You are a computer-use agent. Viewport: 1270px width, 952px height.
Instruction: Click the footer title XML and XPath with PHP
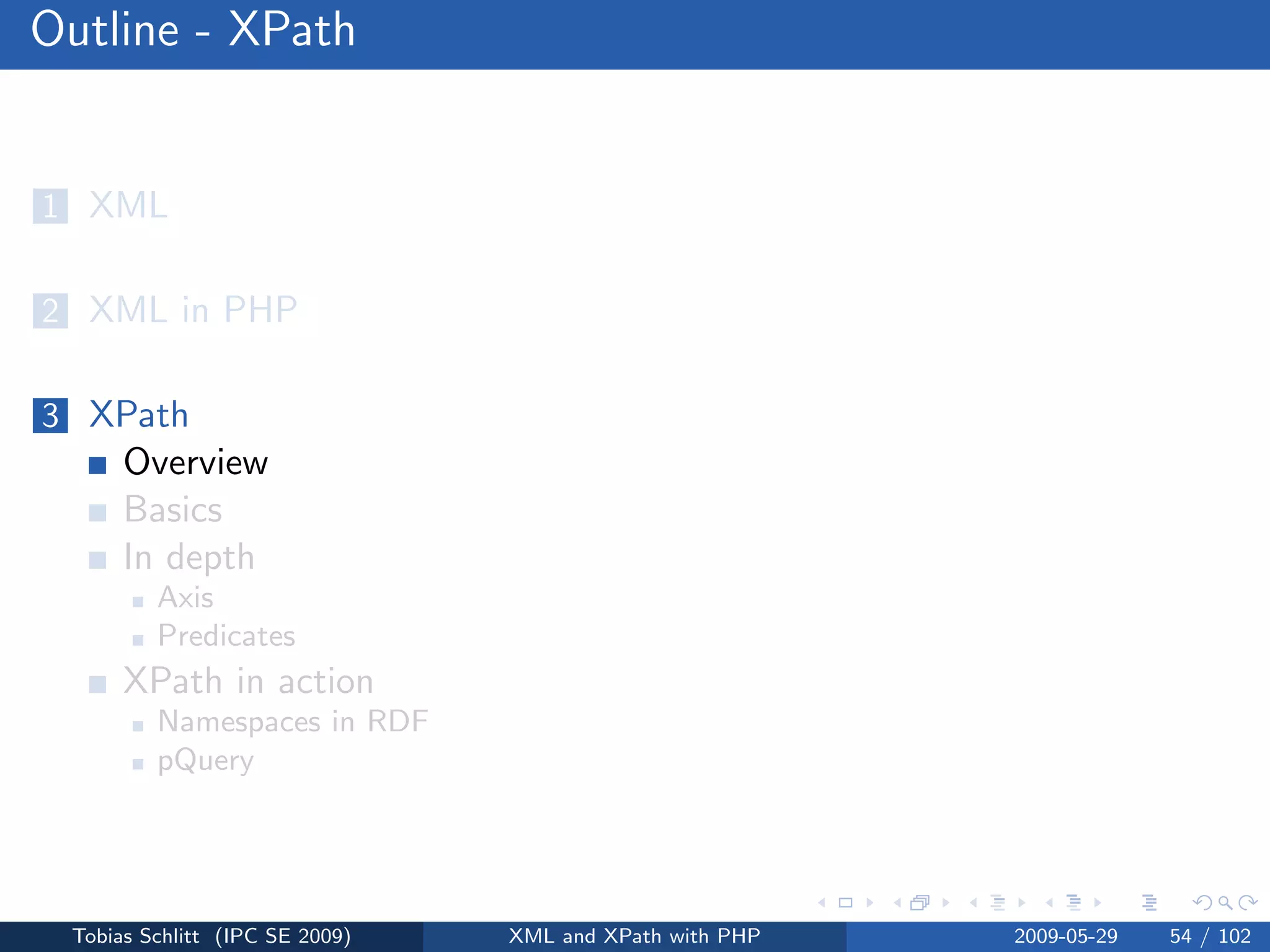[634, 936]
